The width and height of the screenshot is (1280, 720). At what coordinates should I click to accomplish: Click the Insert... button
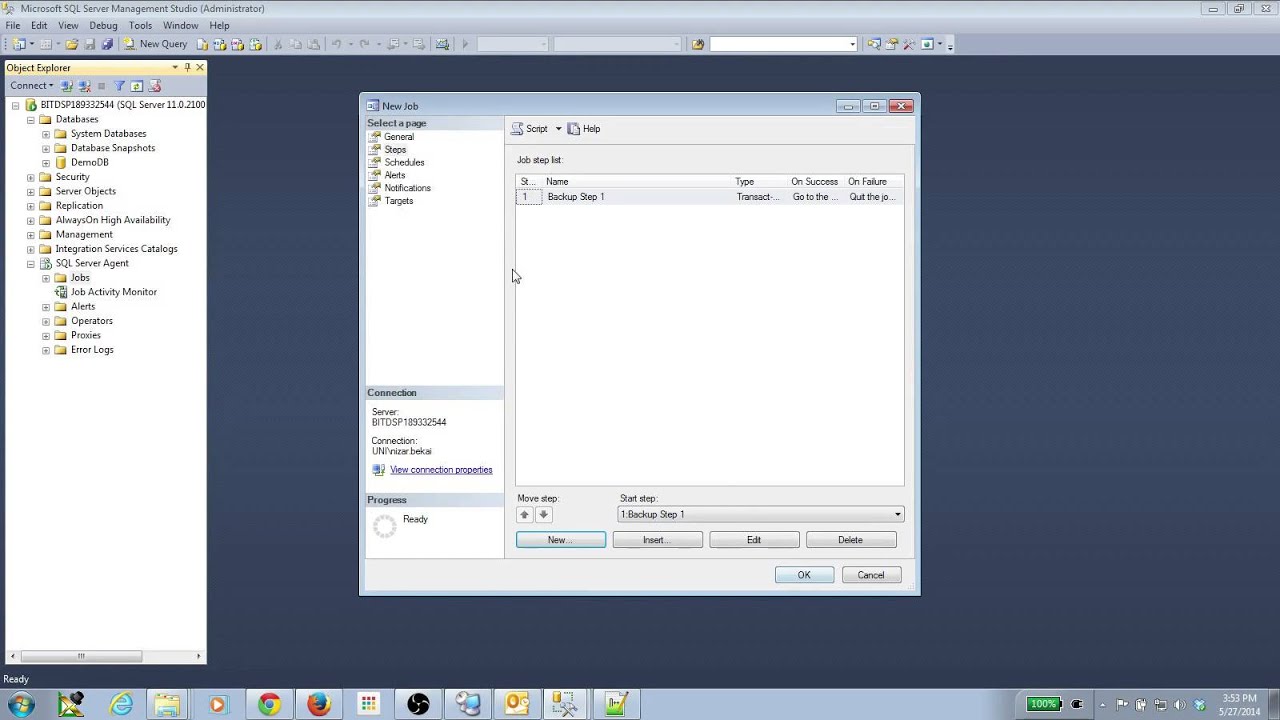(657, 540)
